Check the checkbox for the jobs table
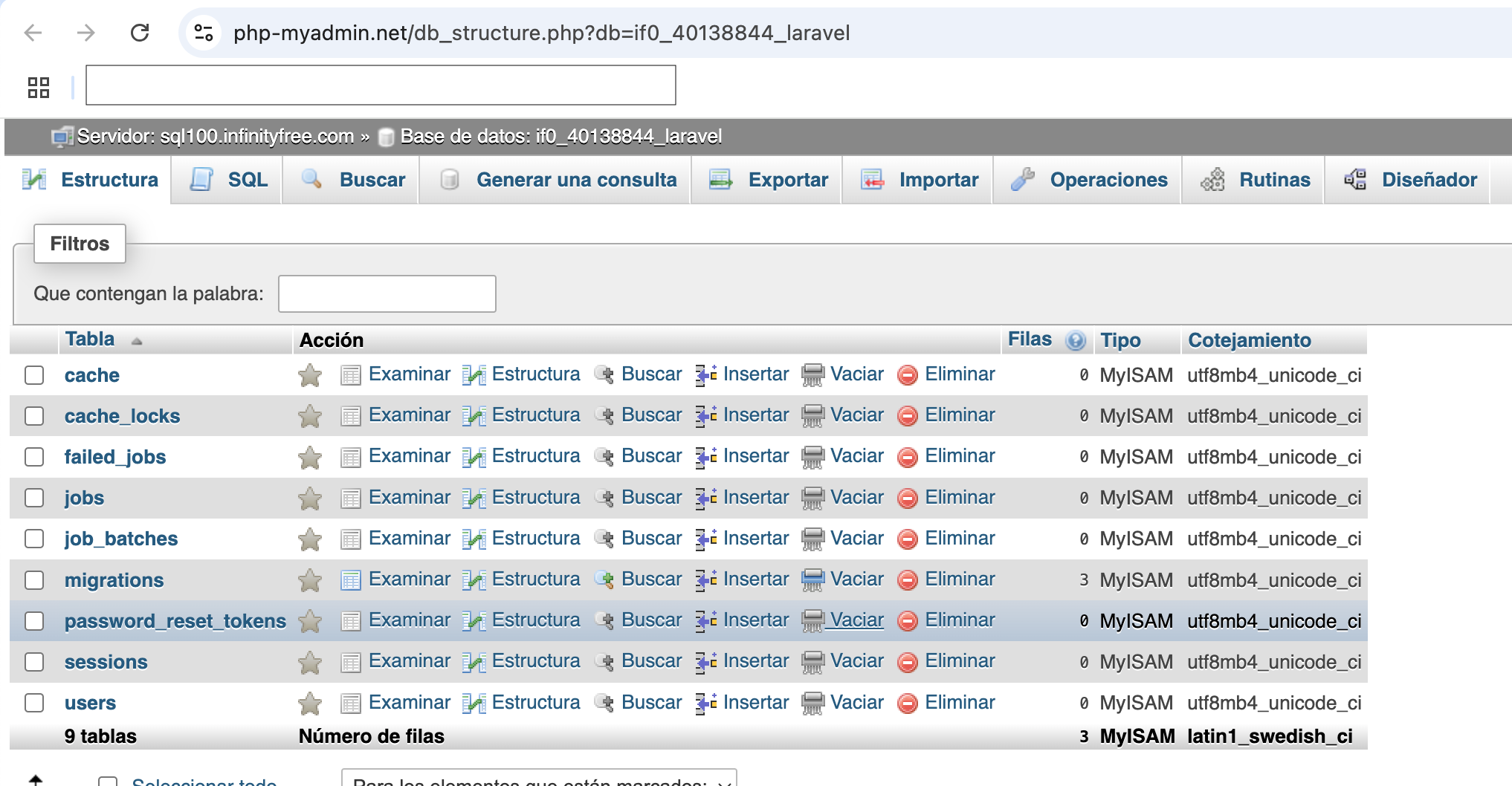The width and height of the screenshot is (1512, 786). pos(34,498)
